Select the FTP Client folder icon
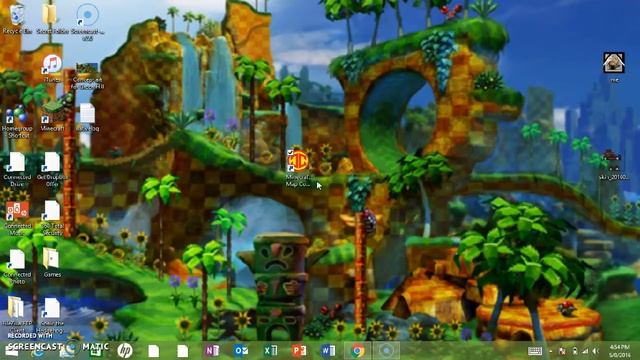 (x=16, y=314)
